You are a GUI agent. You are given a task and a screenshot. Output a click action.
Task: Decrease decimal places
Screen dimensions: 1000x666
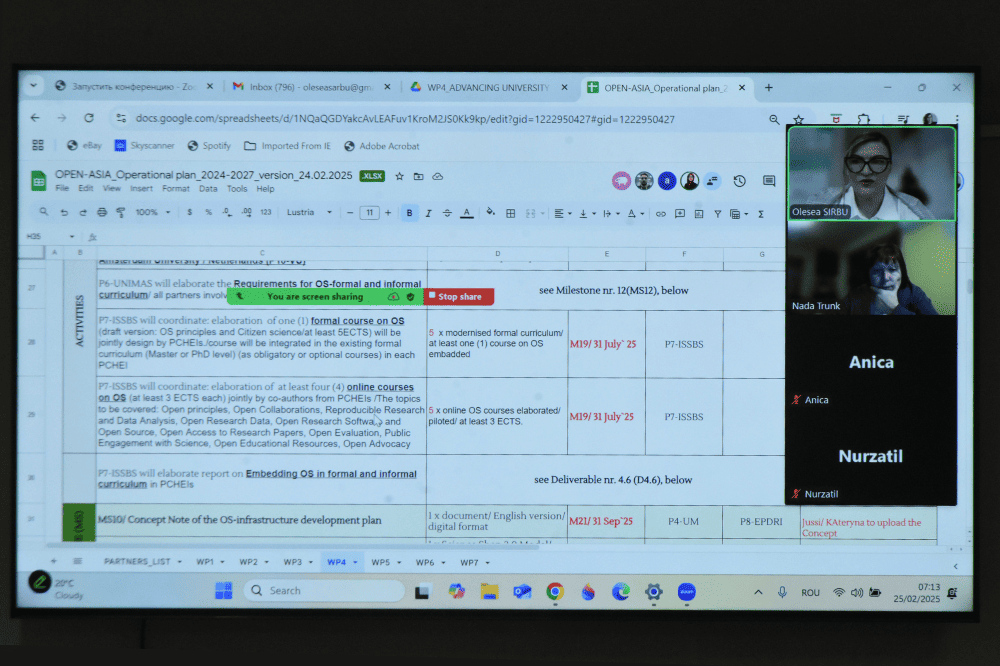tap(228, 212)
